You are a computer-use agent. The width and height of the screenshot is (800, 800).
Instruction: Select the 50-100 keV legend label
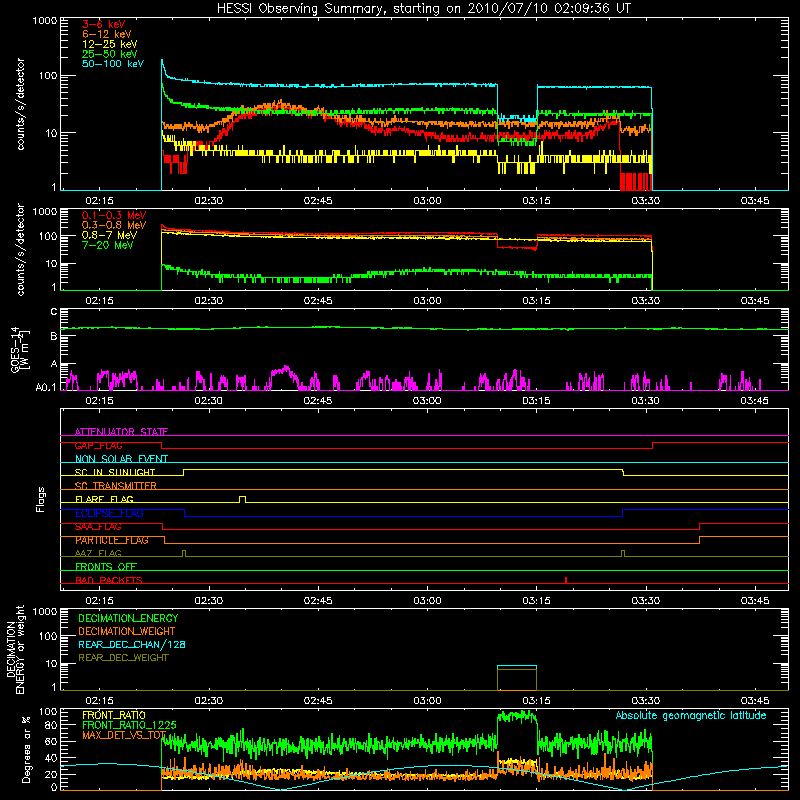(113, 64)
